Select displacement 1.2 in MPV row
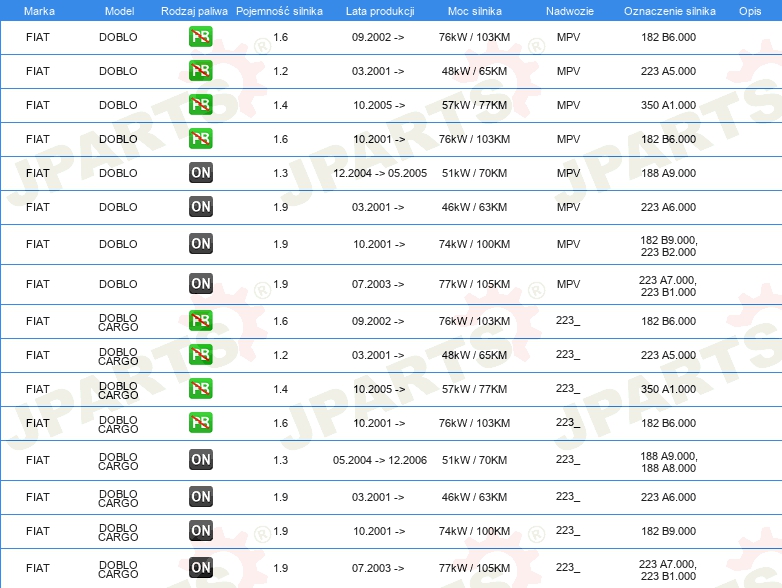Screen dimensions: 782x588 coord(281,71)
